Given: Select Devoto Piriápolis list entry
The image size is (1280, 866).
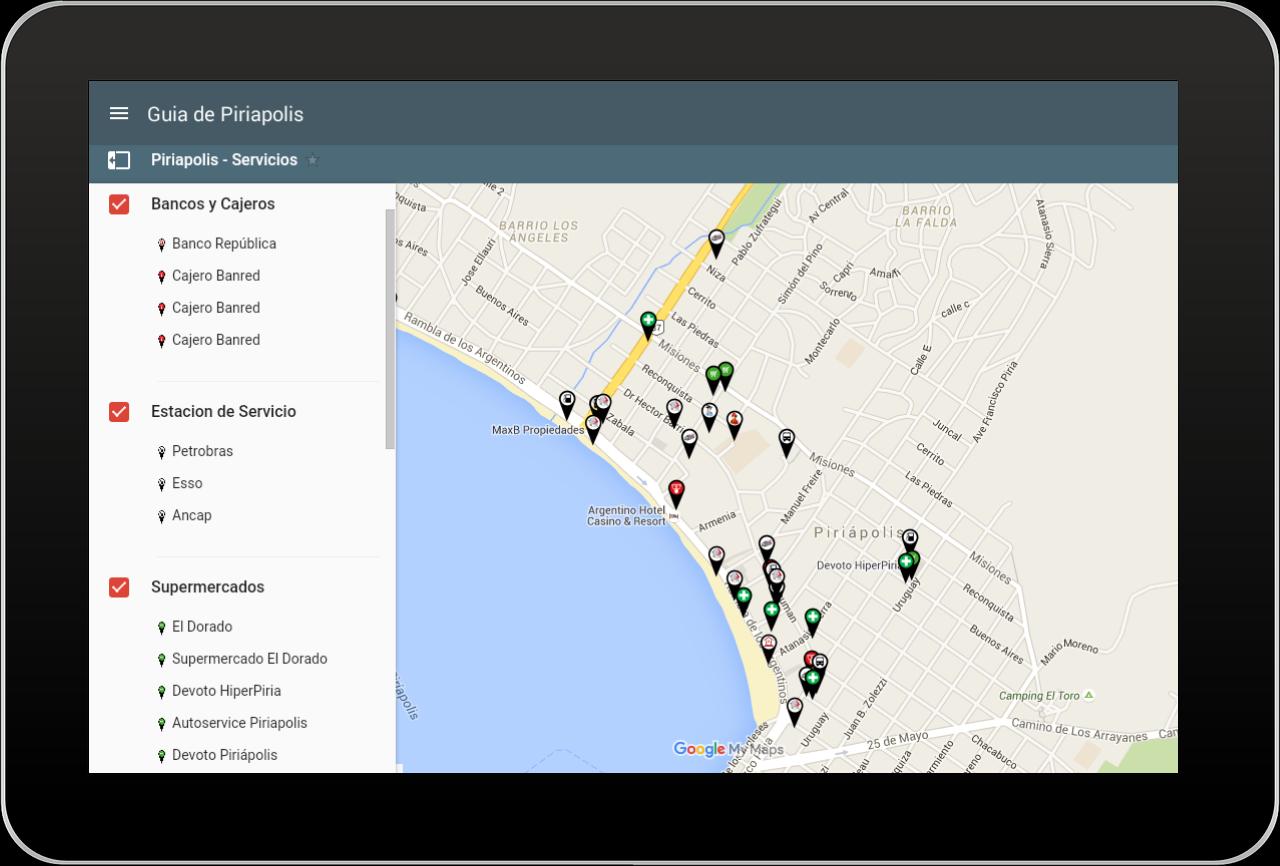Looking at the screenshot, I should pos(225,755).
